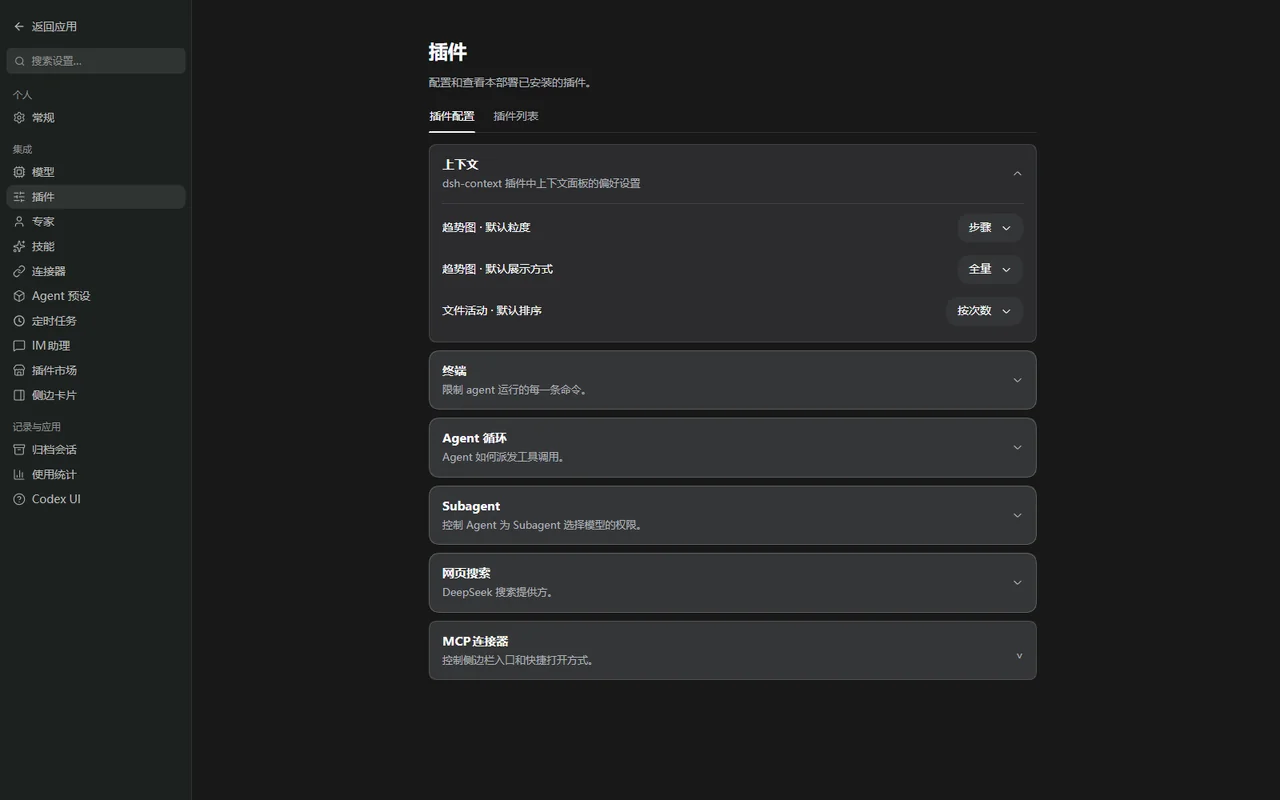Click the MCP 连接器 section title
The image size is (1280, 800).
pyautogui.click(x=475, y=641)
